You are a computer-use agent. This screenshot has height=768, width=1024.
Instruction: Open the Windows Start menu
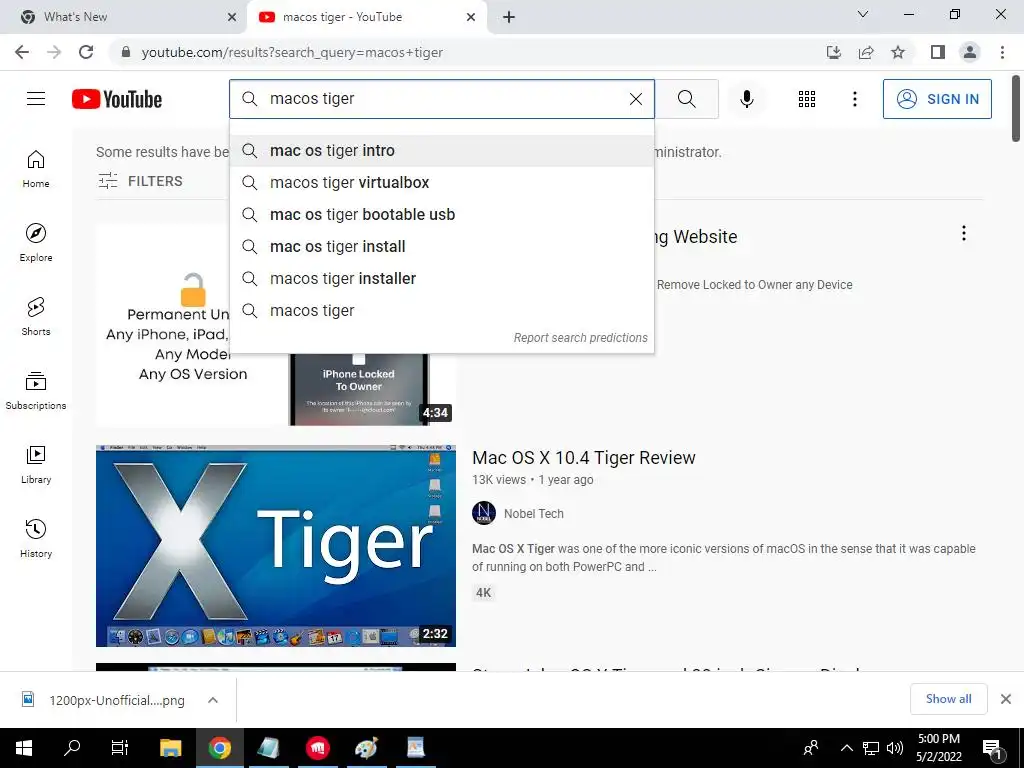[x=24, y=748]
